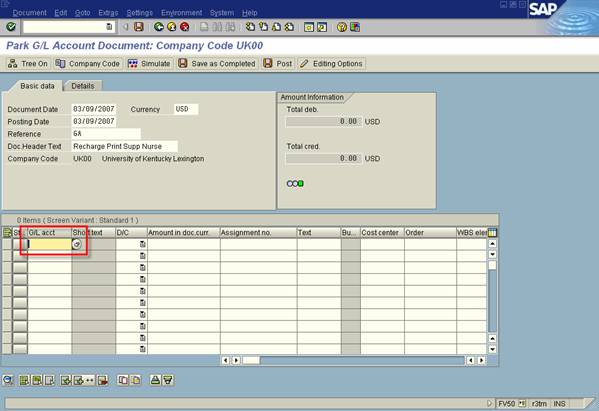Open the System menu
This screenshot has width=599, height=411.
click(x=222, y=13)
